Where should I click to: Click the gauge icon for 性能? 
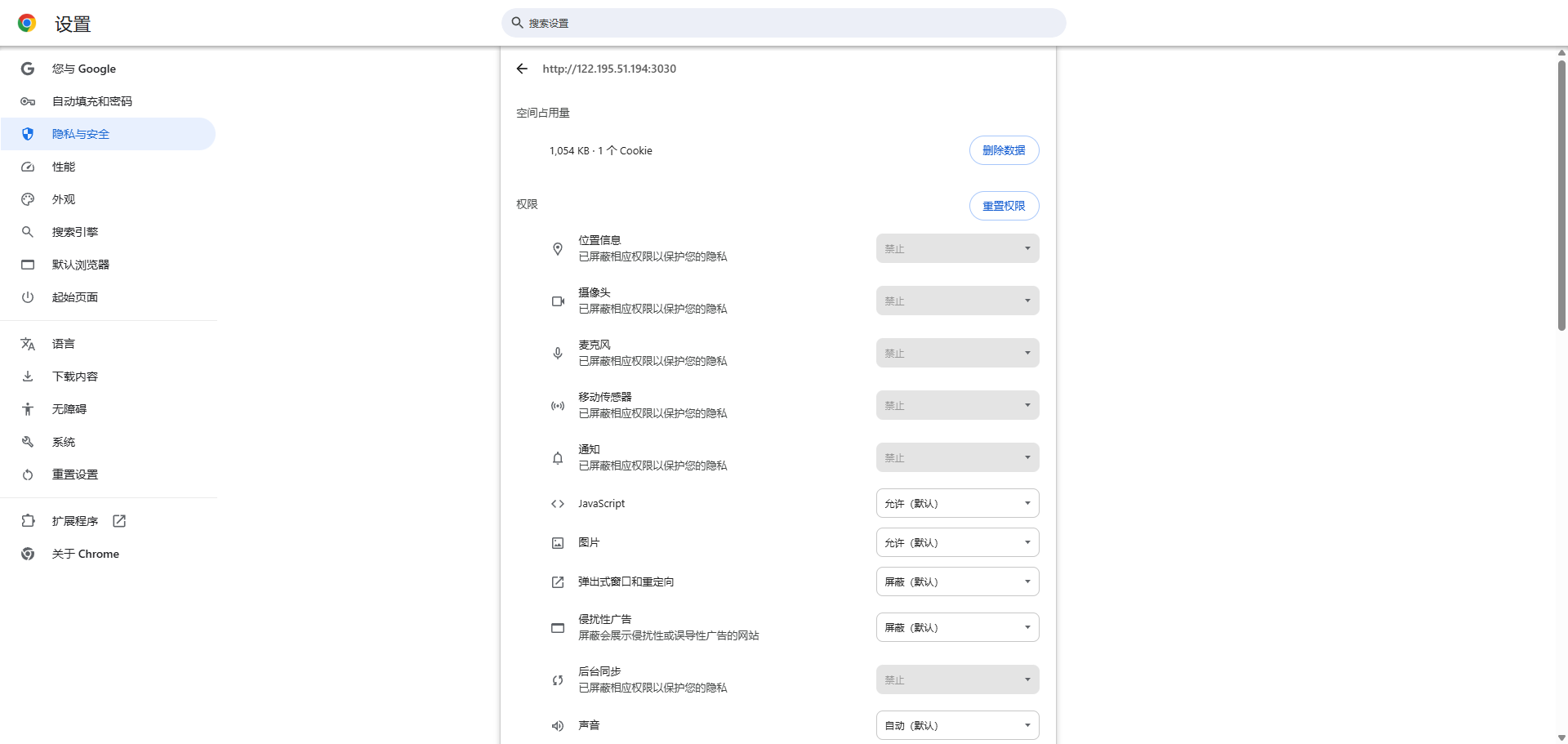(28, 167)
